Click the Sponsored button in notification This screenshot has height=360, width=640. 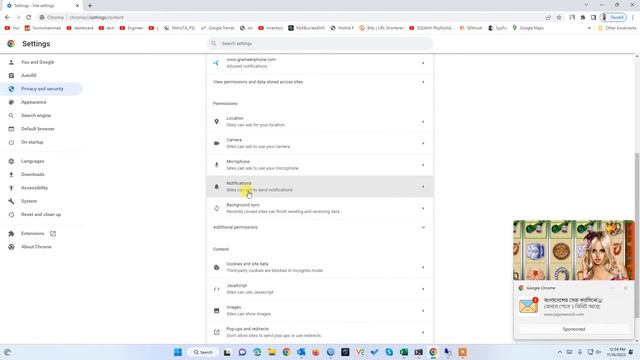573,329
